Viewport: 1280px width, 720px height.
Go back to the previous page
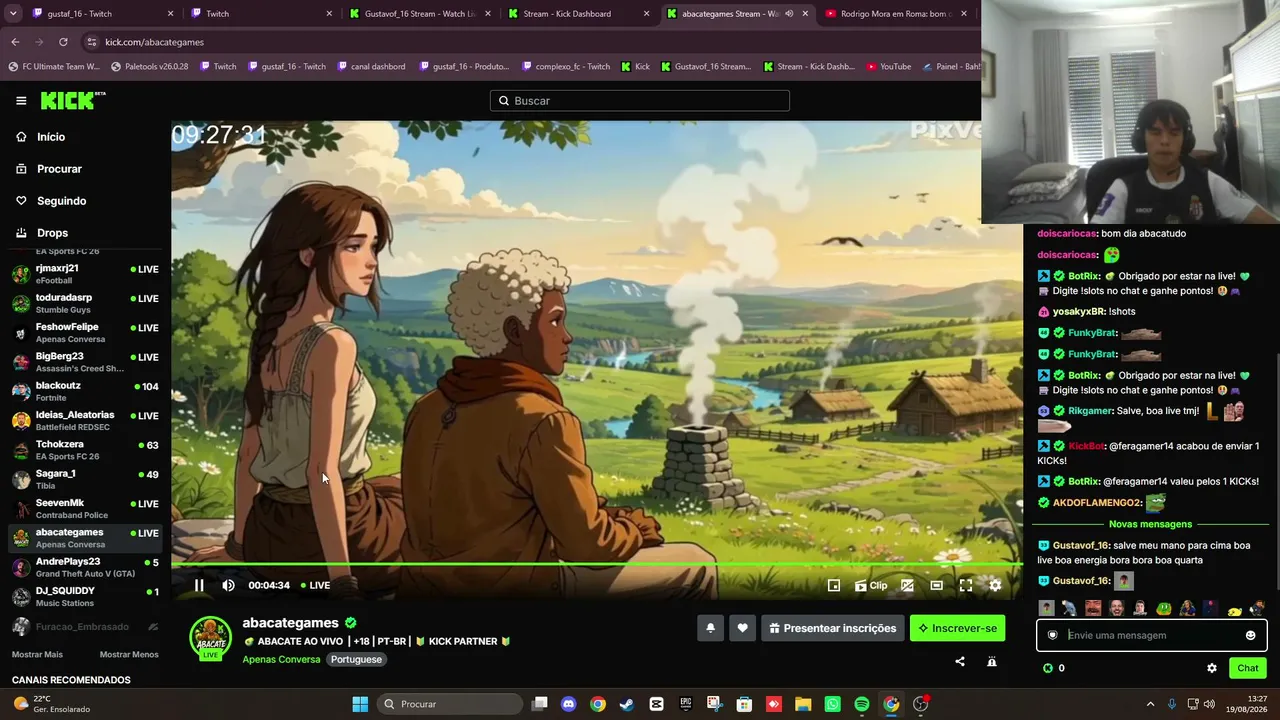click(x=15, y=42)
